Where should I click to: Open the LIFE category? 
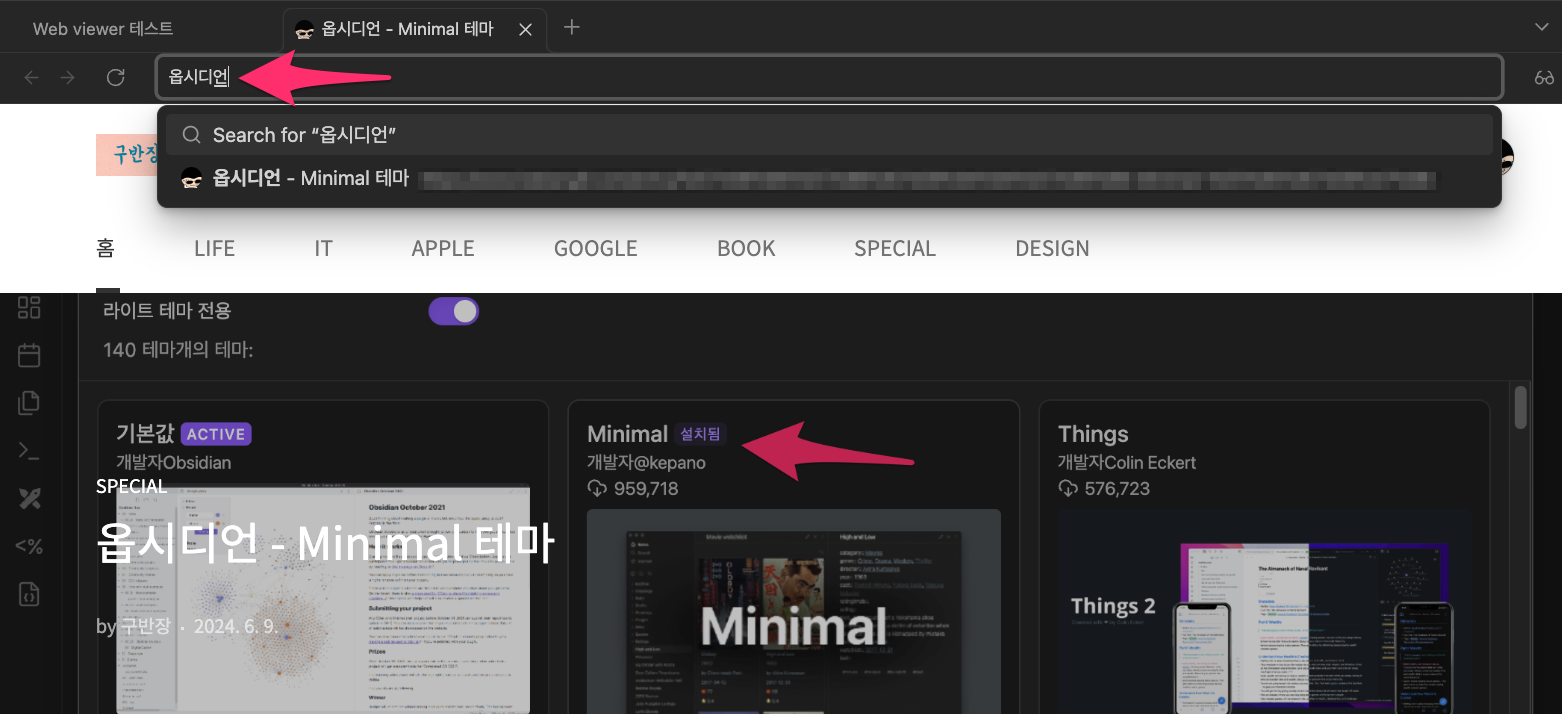(x=214, y=248)
